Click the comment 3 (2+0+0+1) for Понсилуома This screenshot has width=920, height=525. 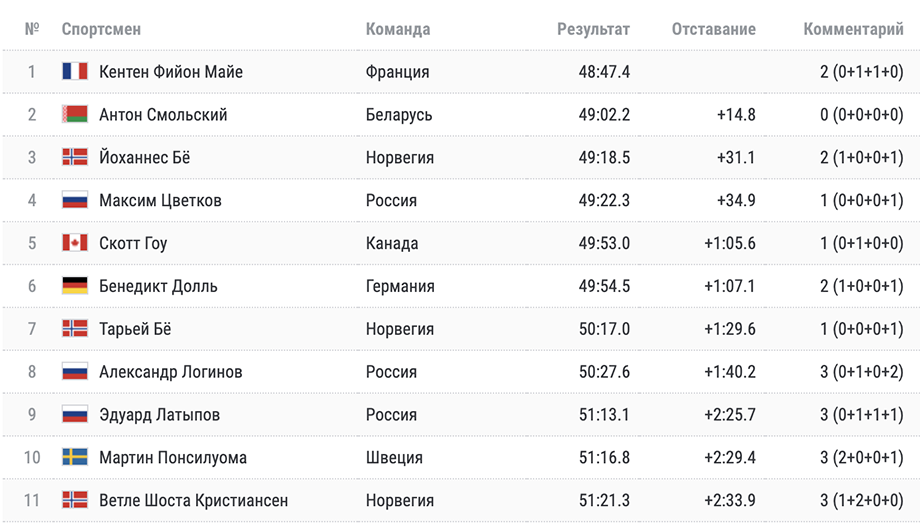[x=862, y=458]
